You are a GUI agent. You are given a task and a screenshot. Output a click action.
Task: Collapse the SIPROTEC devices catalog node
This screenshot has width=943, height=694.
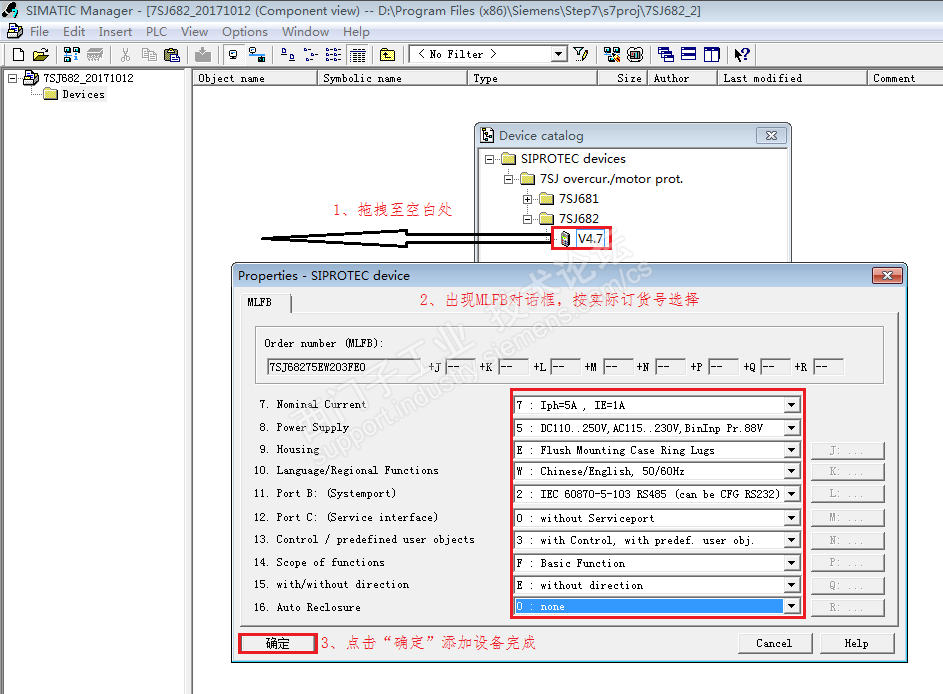tap(490, 159)
